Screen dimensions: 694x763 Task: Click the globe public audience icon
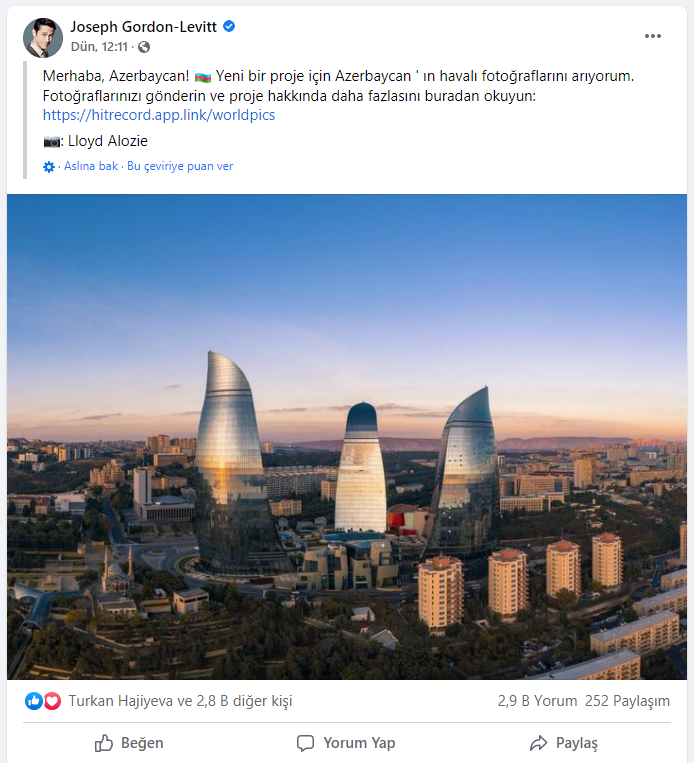(144, 47)
